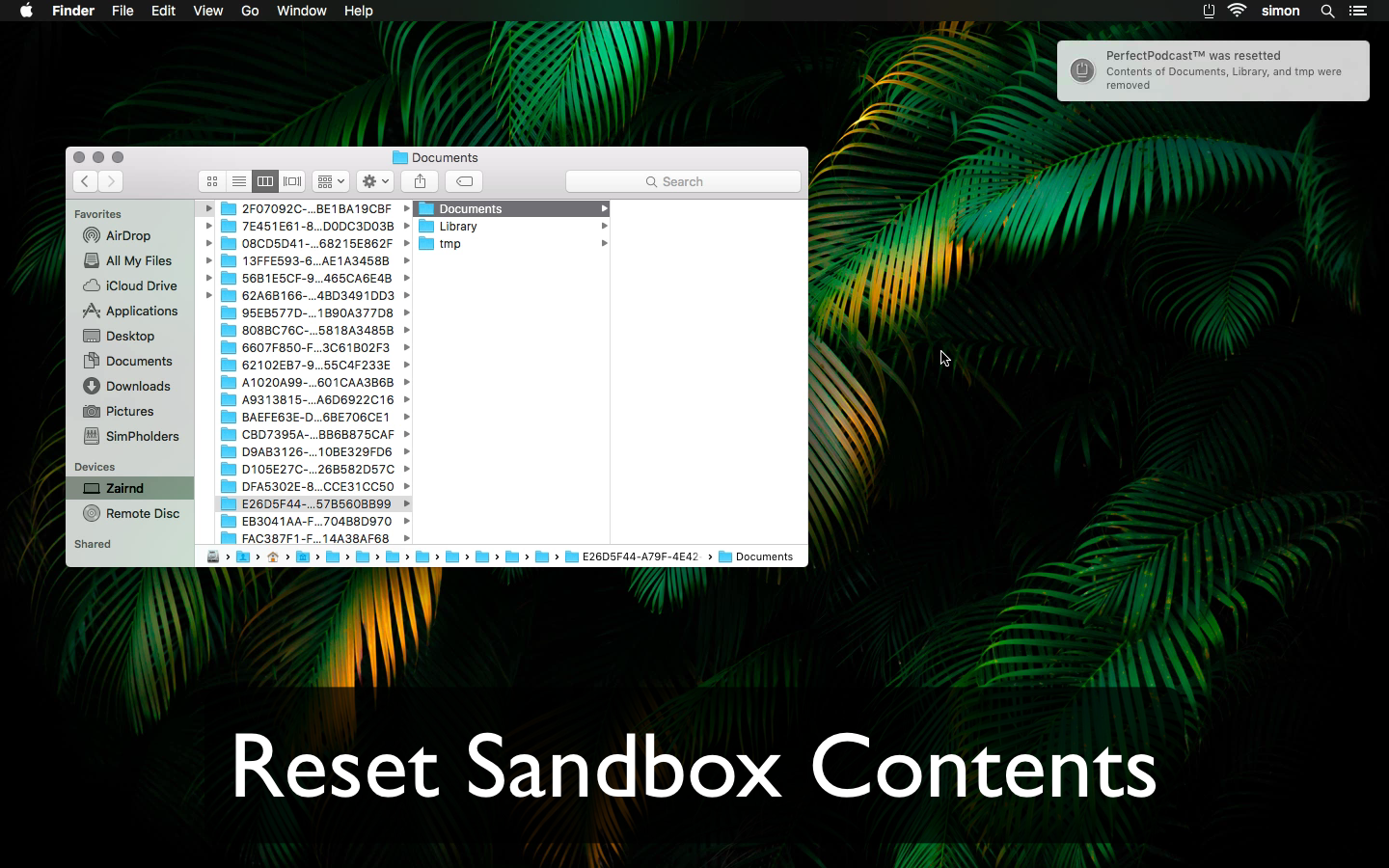Select folder 56B1E5CF-9...465CA6E4B
This screenshot has height=868, width=1389.
313,278
